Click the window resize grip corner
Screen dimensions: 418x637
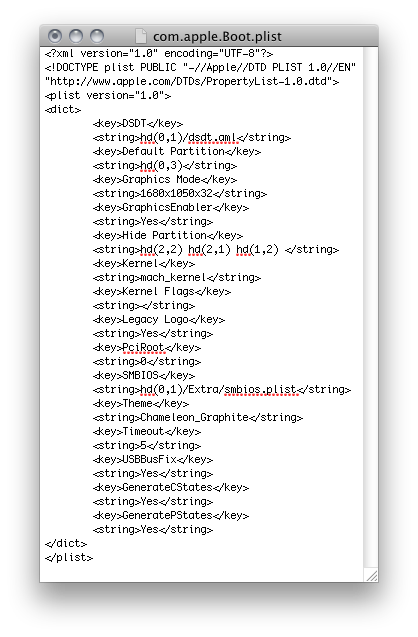pos(372,576)
